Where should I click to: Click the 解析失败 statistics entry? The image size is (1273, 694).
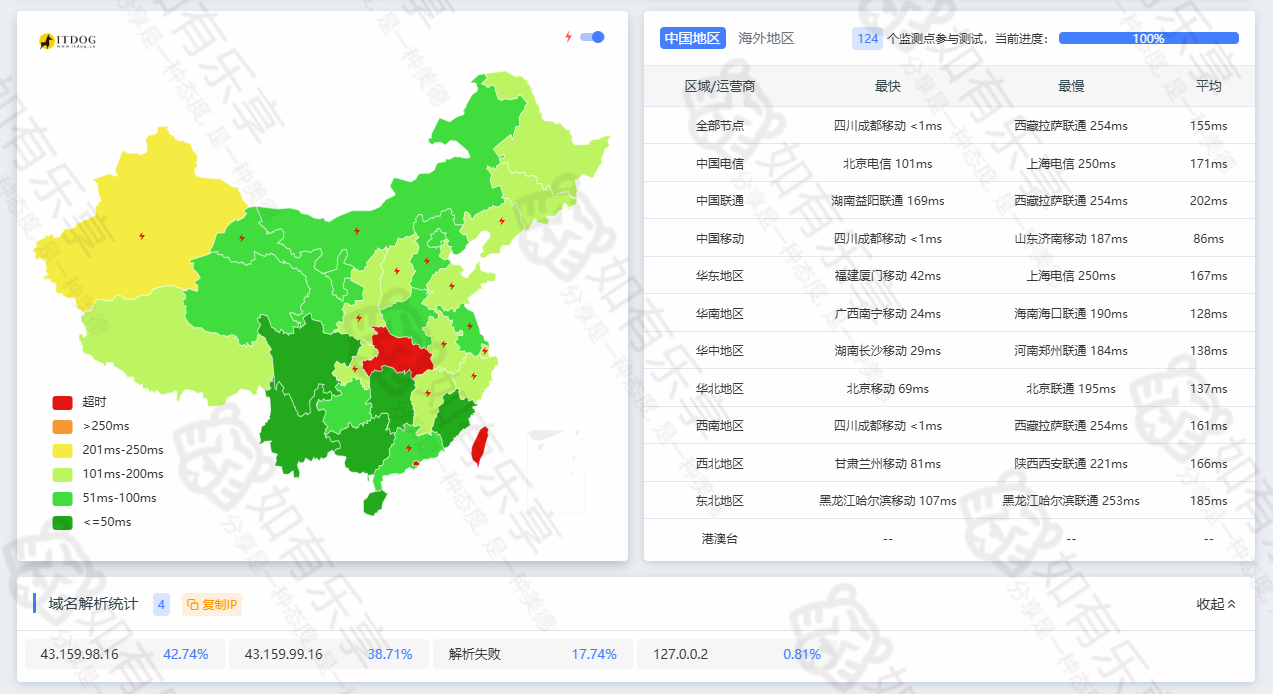(x=475, y=655)
